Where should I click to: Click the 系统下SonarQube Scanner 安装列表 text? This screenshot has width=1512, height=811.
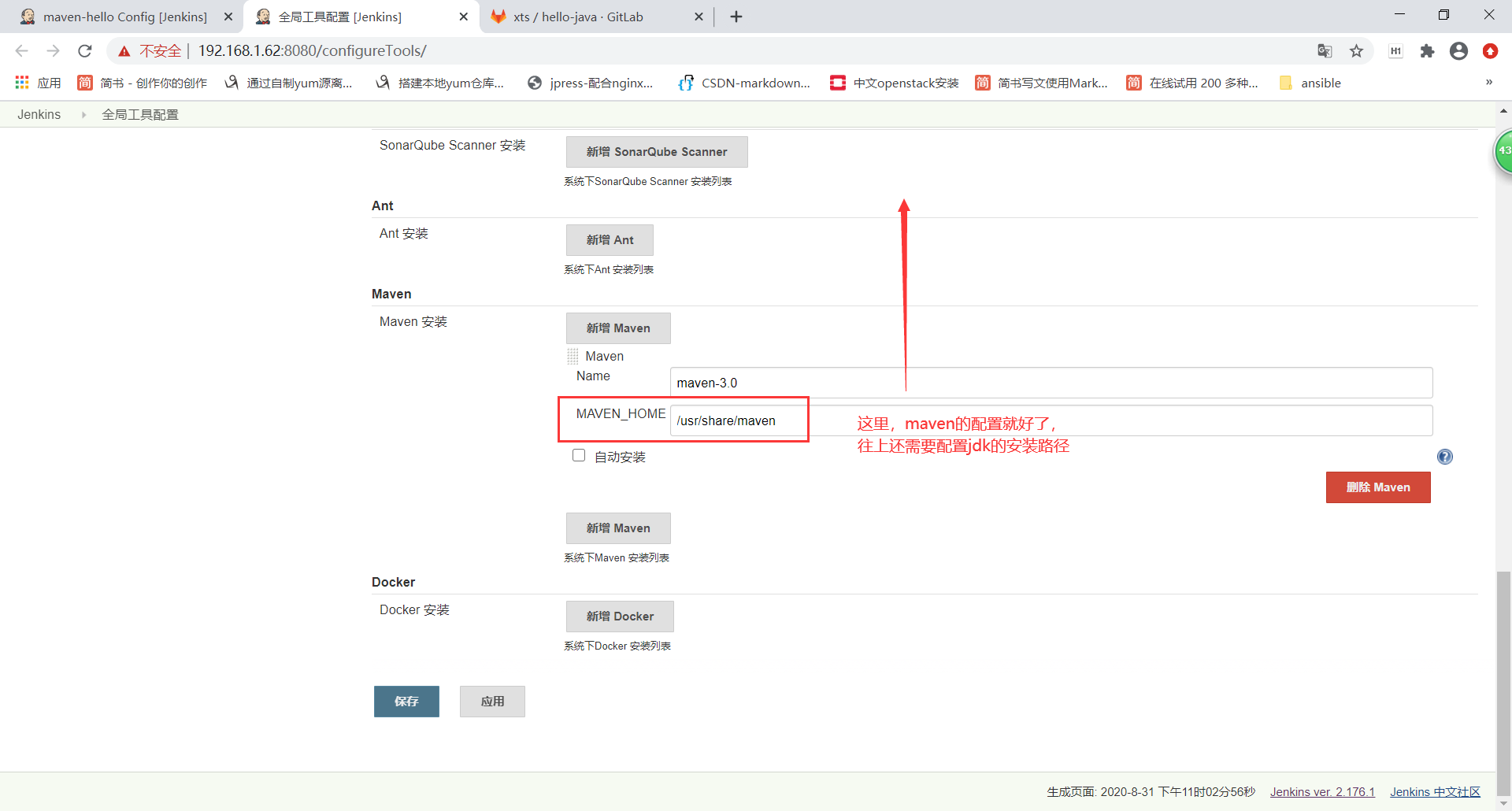click(x=648, y=181)
